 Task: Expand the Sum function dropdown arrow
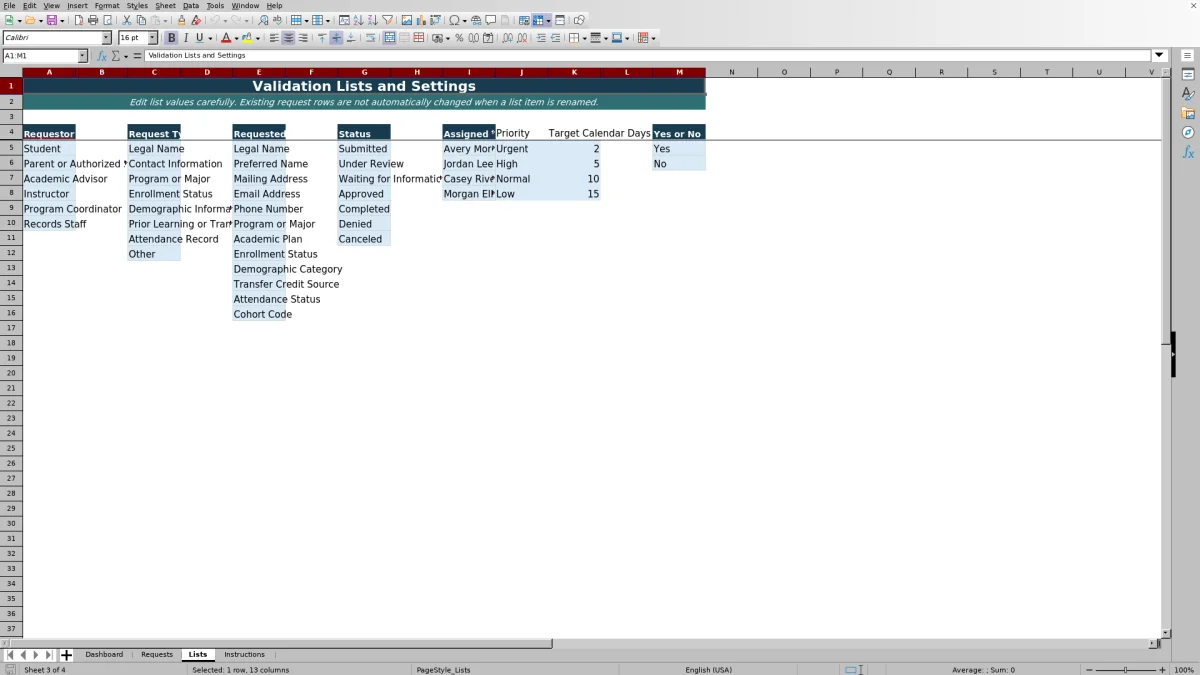coord(126,56)
